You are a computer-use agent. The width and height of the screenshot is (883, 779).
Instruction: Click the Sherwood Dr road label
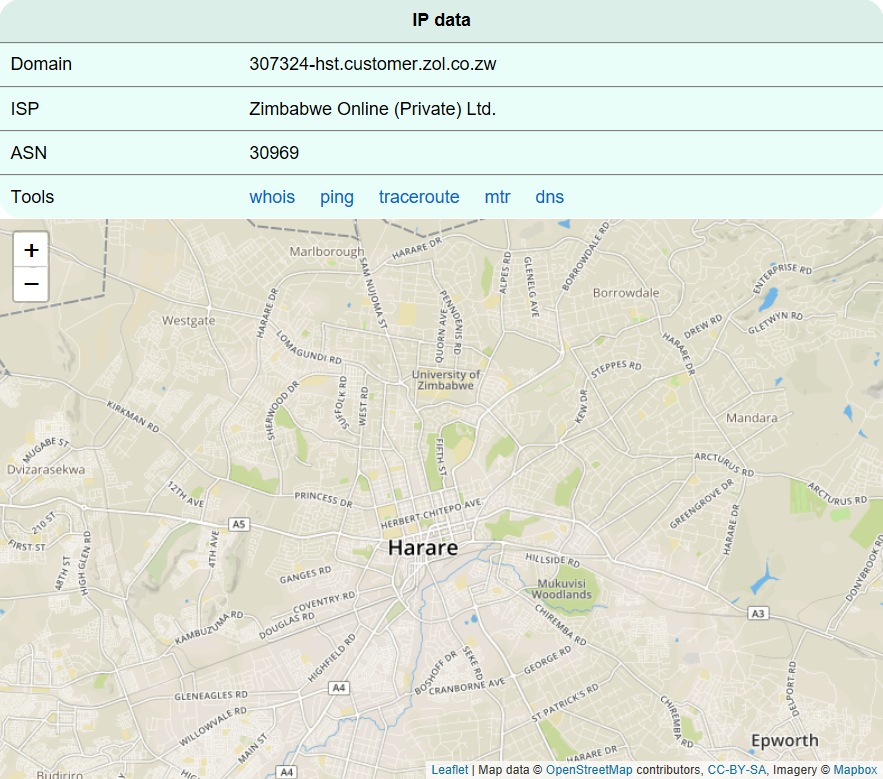pyautogui.click(x=282, y=411)
